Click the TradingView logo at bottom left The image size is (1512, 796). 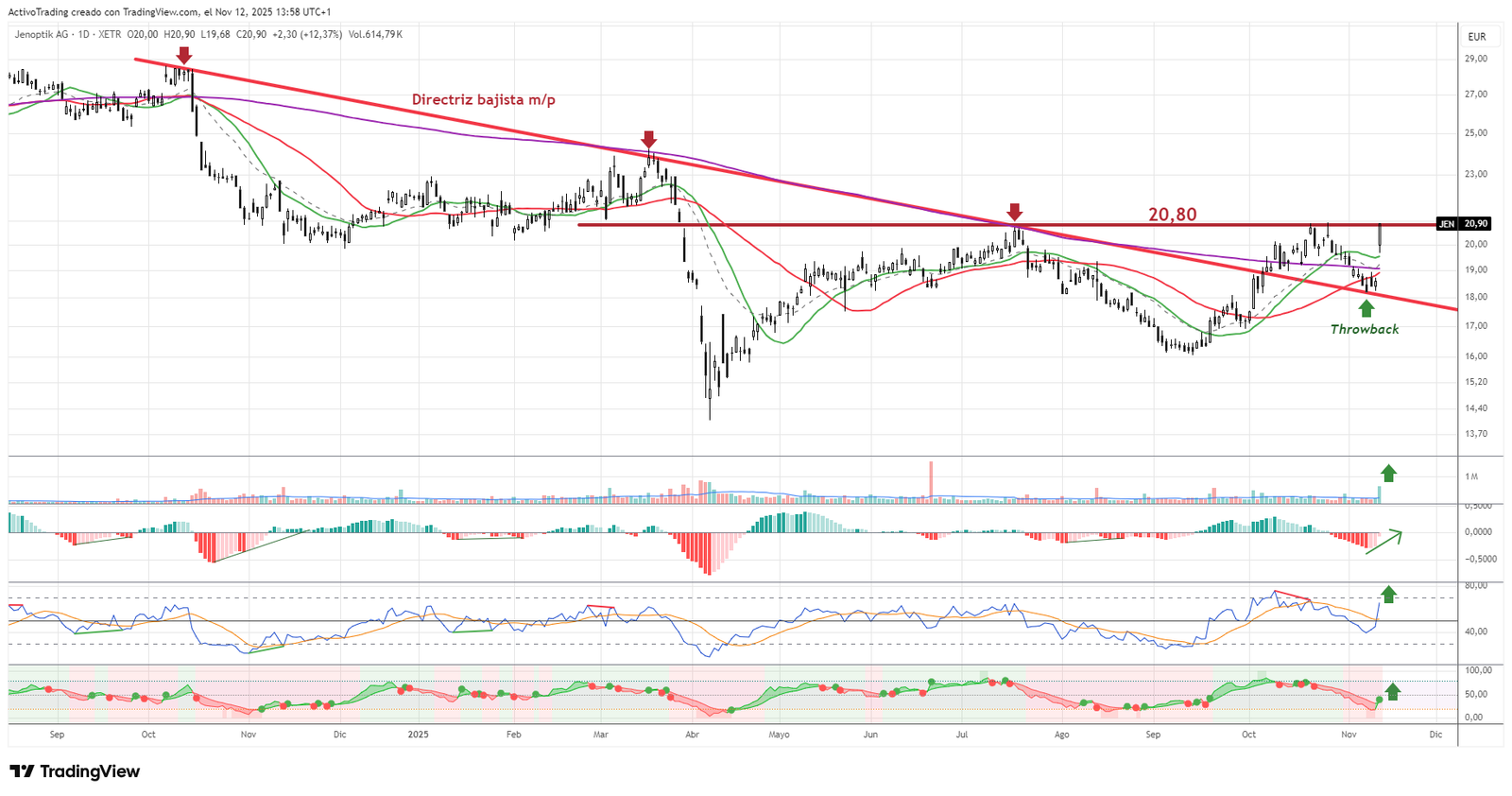click(x=75, y=771)
